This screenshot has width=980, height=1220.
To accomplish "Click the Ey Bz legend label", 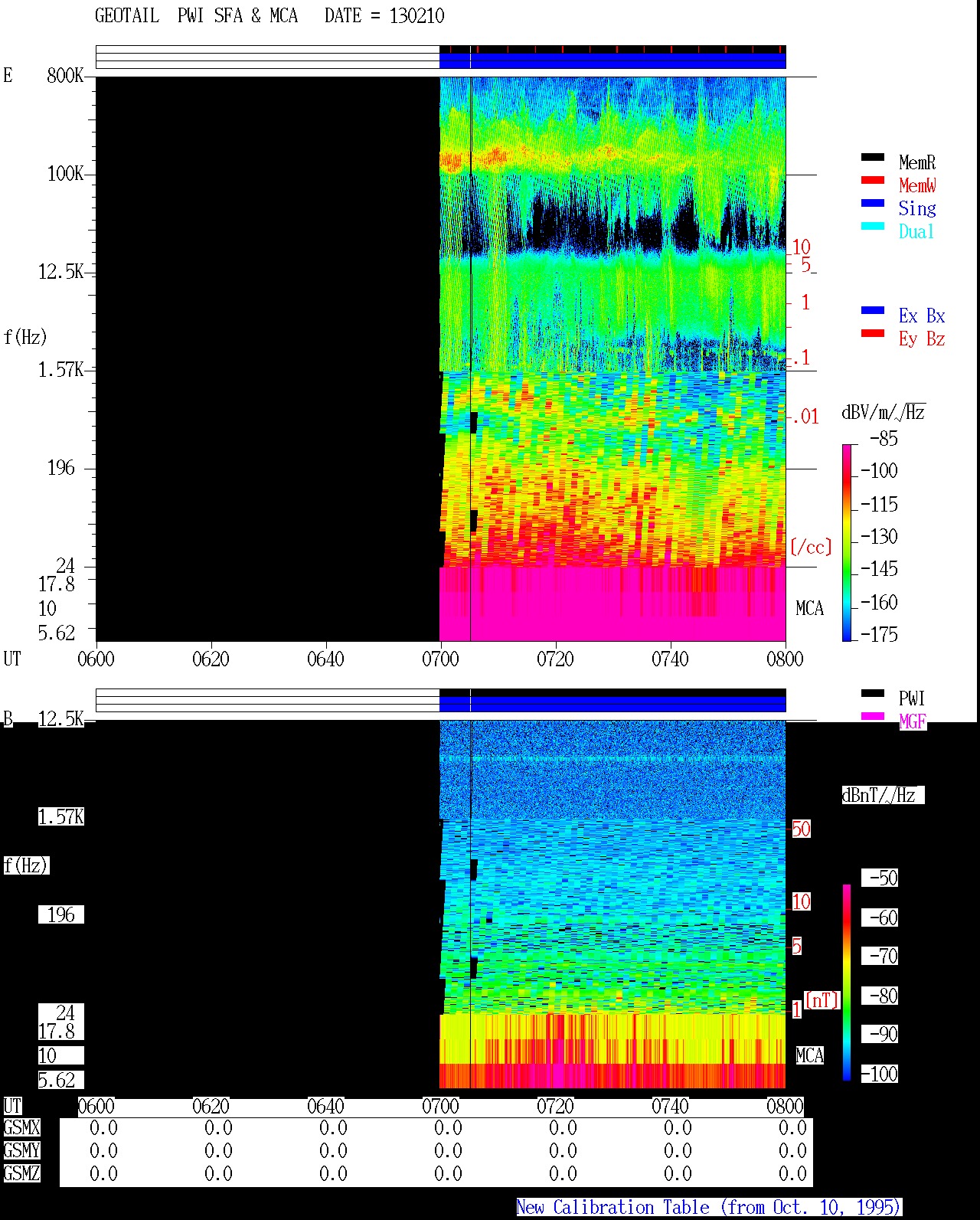I will pos(922,339).
